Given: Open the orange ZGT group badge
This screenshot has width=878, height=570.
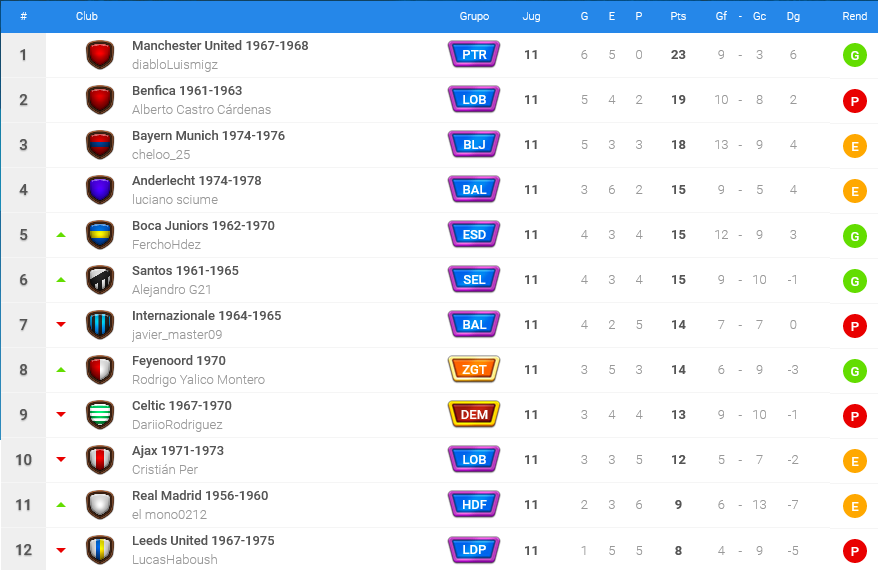Looking at the screenshot, I should [474, 370].
